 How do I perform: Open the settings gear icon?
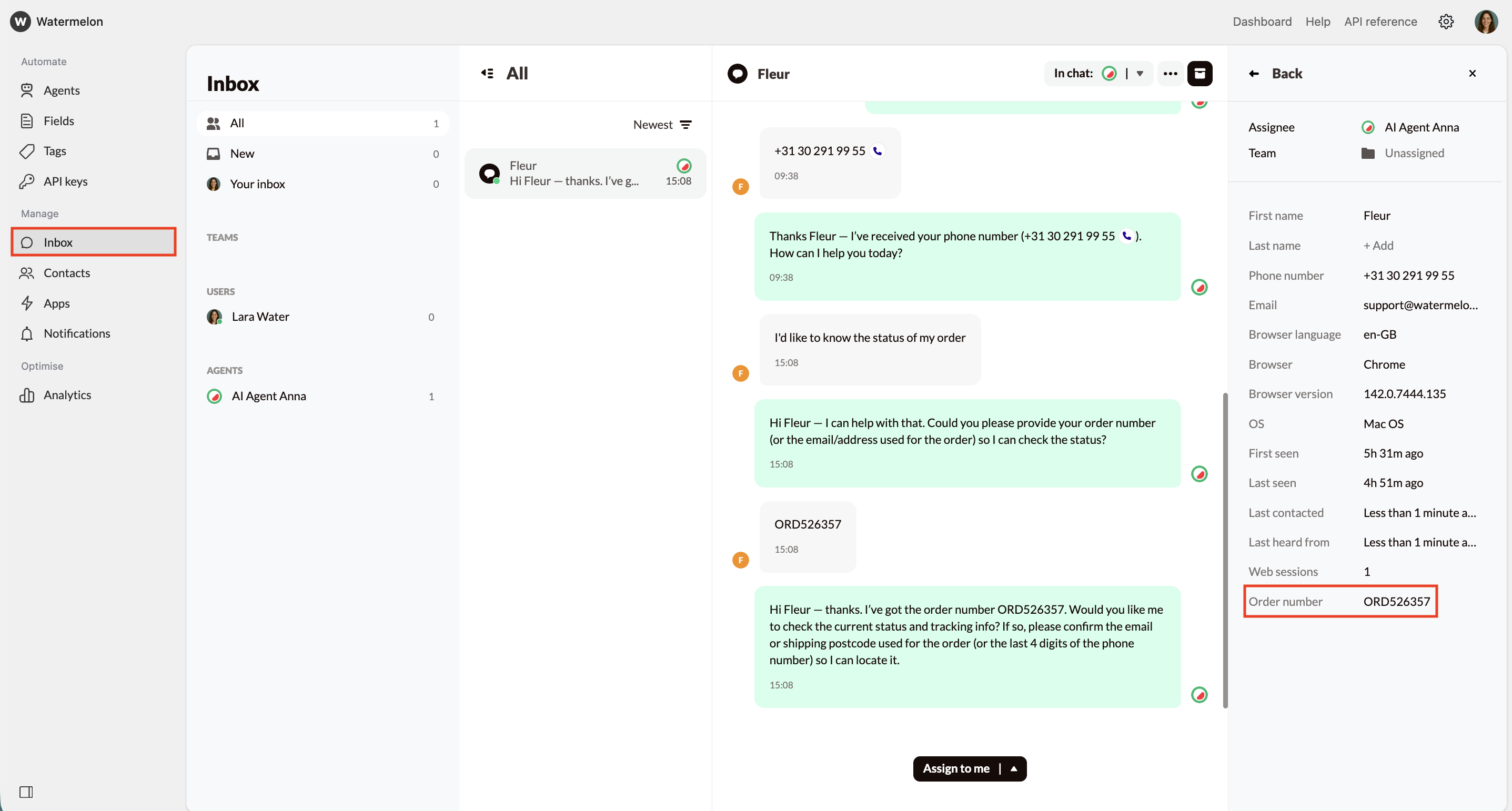1446,21
